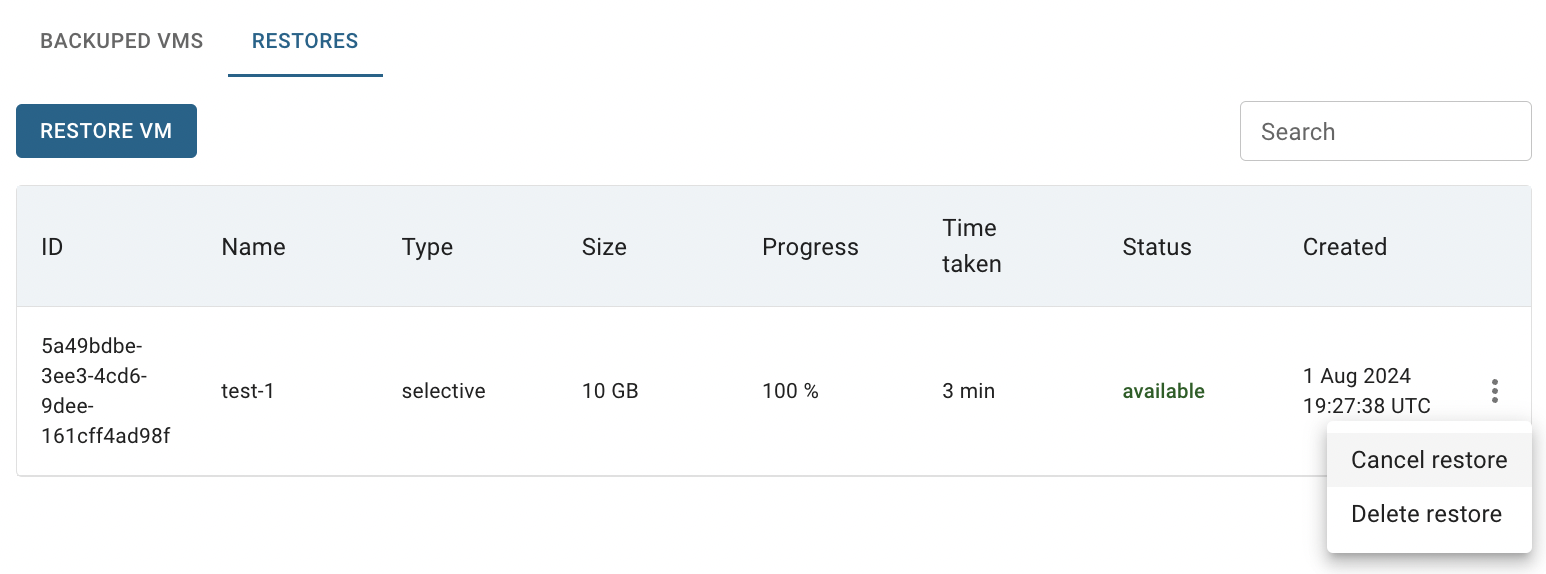Sort table by Status column header
The width and height of the screenshot is (1546, 574).
[1157, 247]
